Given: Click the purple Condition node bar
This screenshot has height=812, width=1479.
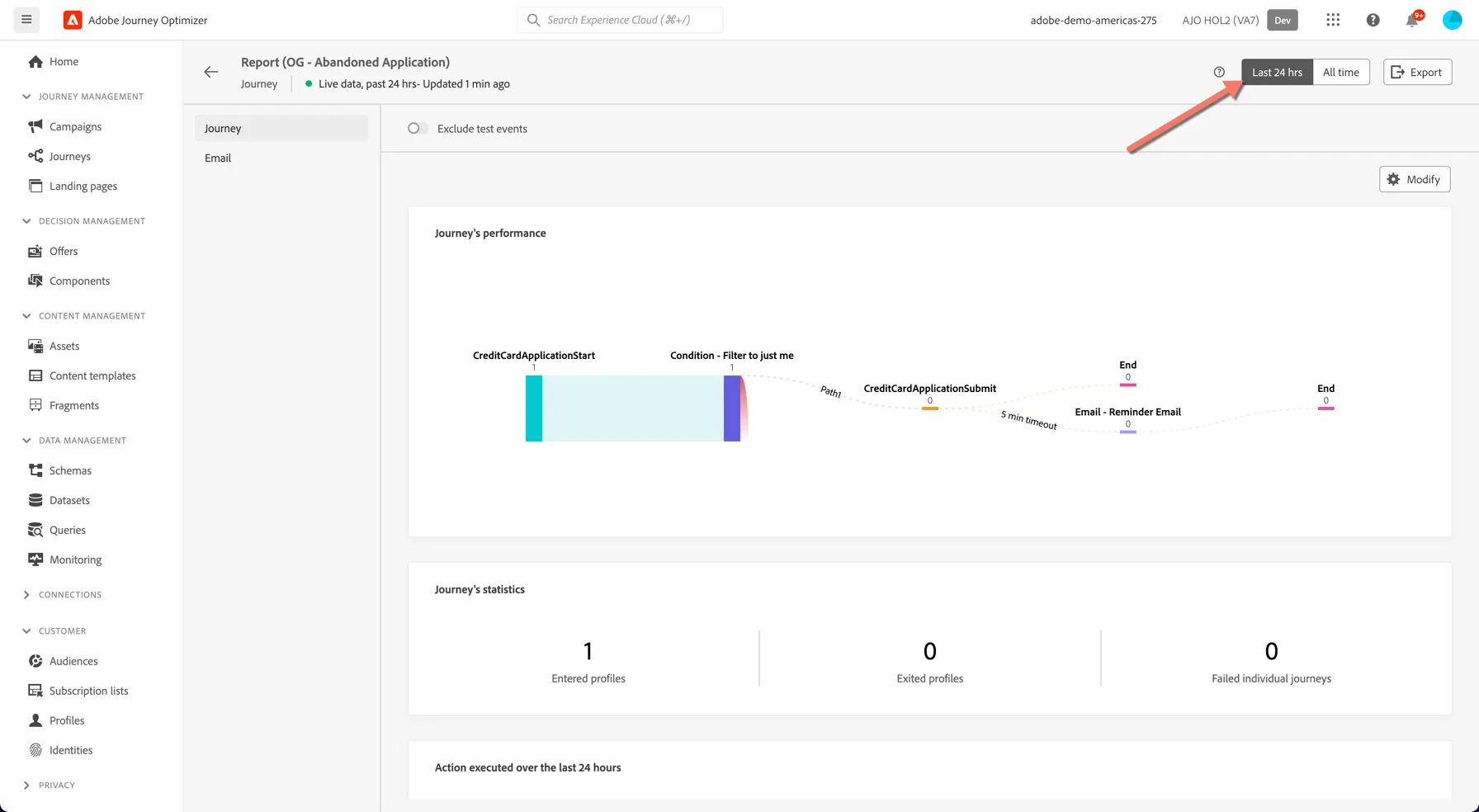Looking at the screenshot, I should click(732, 408).
